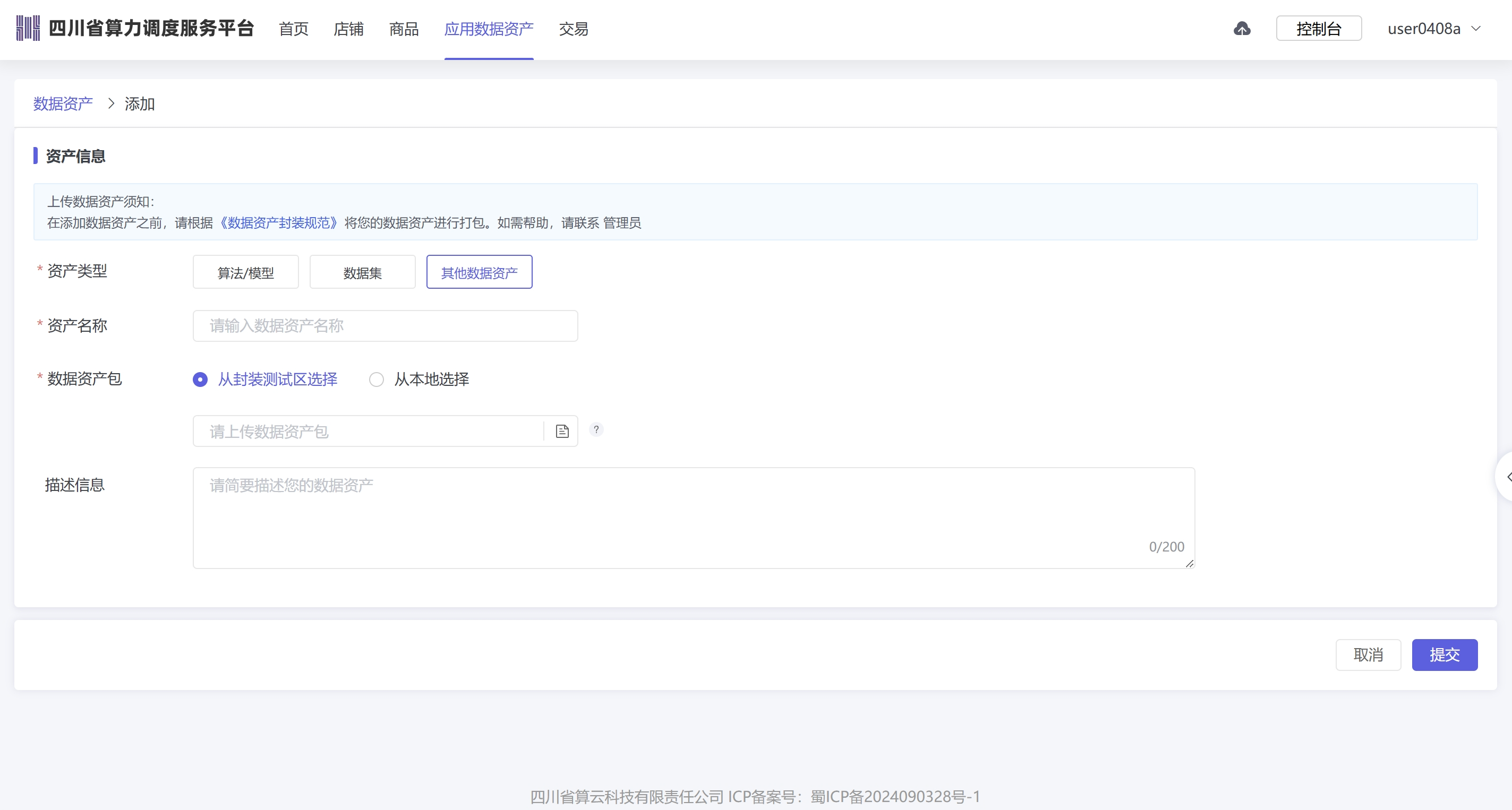Focus the 描述信息 textarea

pos(694,518)
